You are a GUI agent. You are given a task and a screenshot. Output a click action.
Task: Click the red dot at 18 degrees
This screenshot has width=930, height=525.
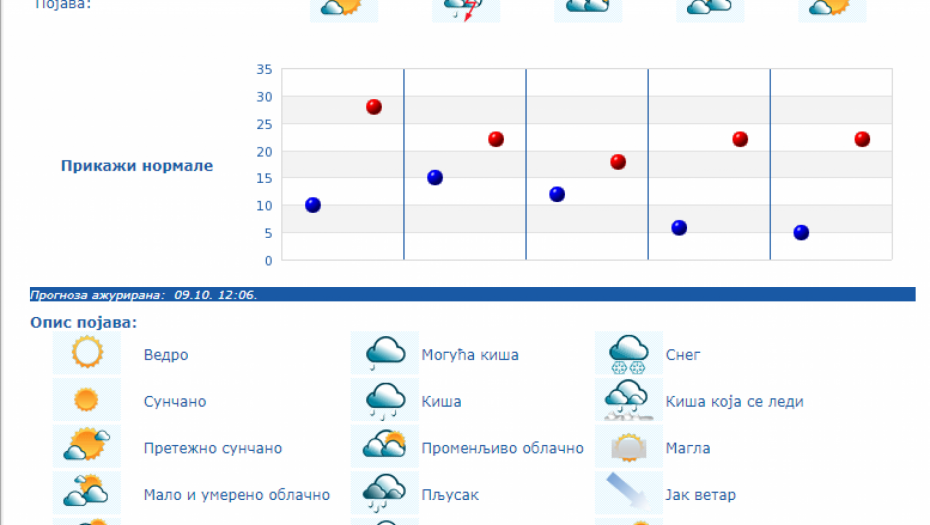point(618,162)
